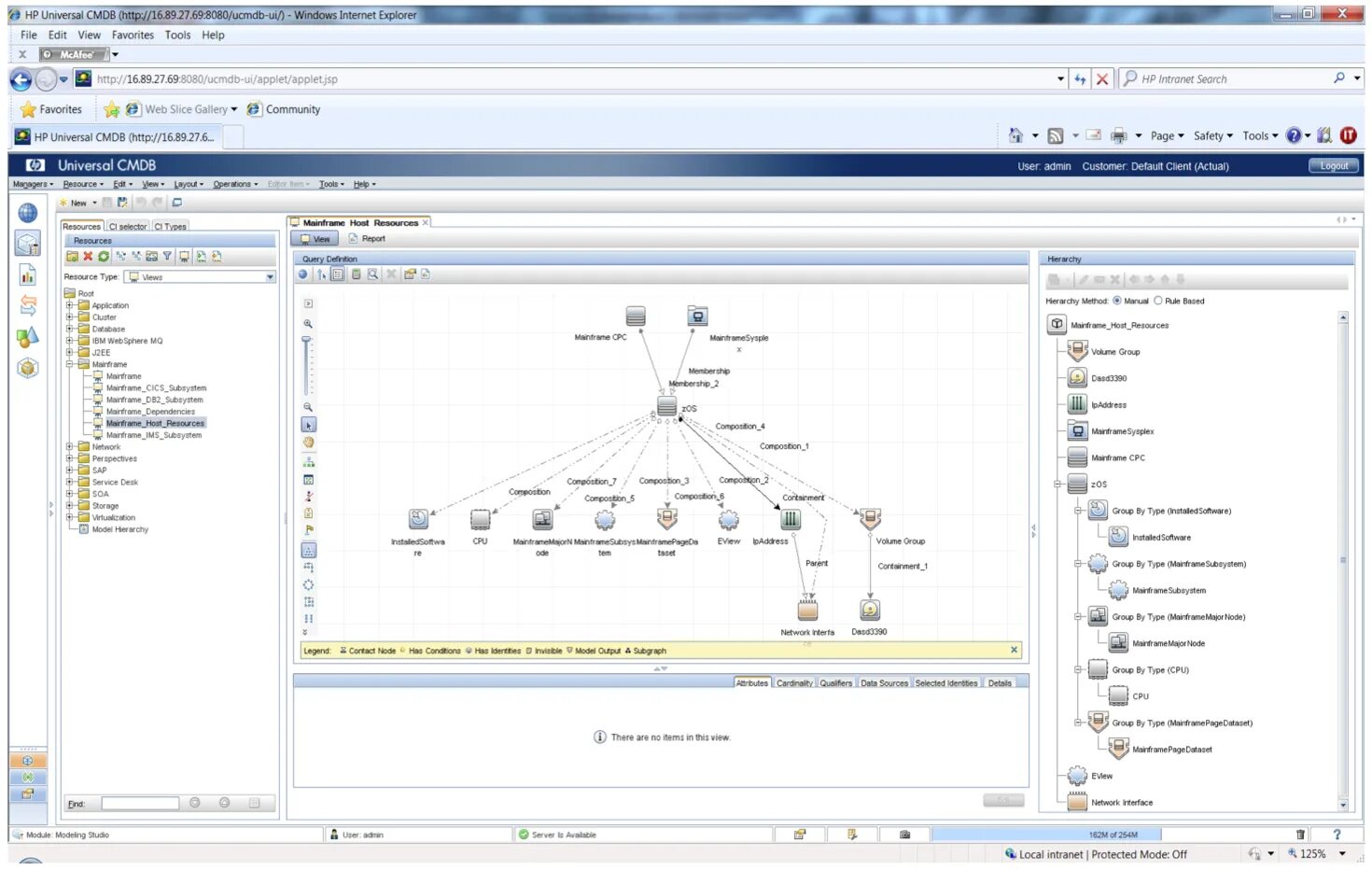Select Manual hierarchy method

1117,301
